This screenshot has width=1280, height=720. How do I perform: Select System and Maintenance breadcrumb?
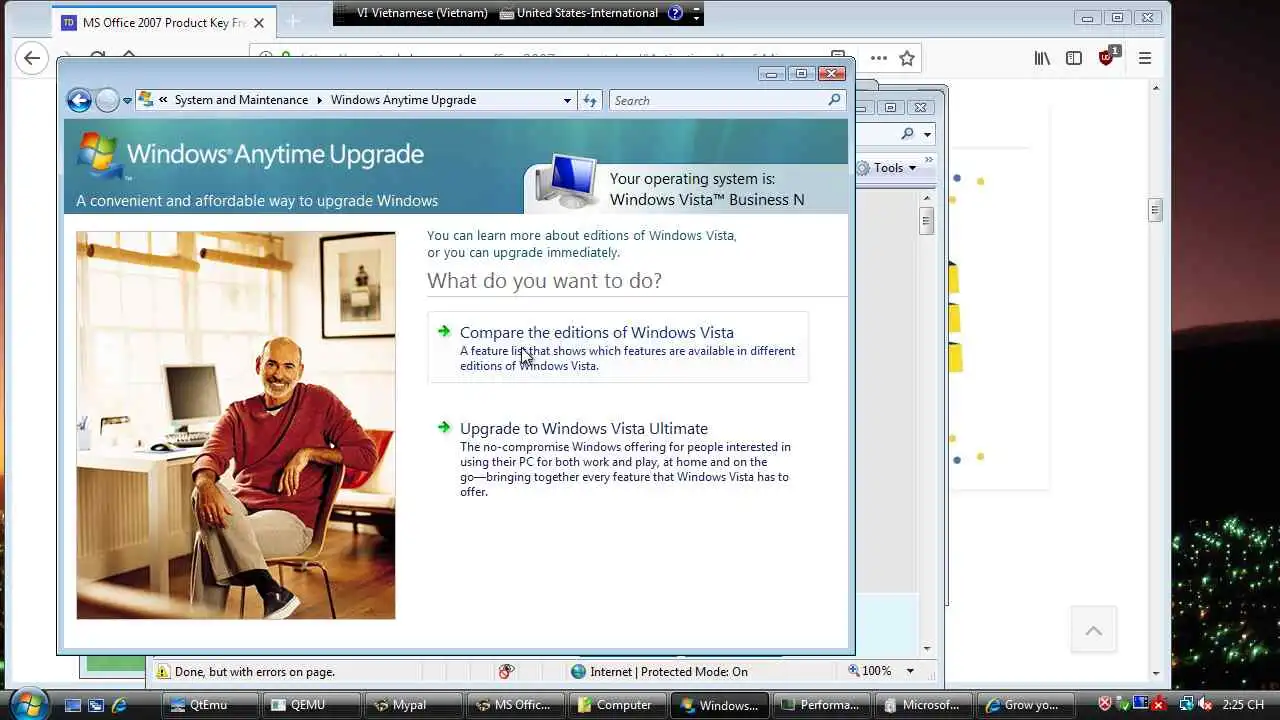241,100
